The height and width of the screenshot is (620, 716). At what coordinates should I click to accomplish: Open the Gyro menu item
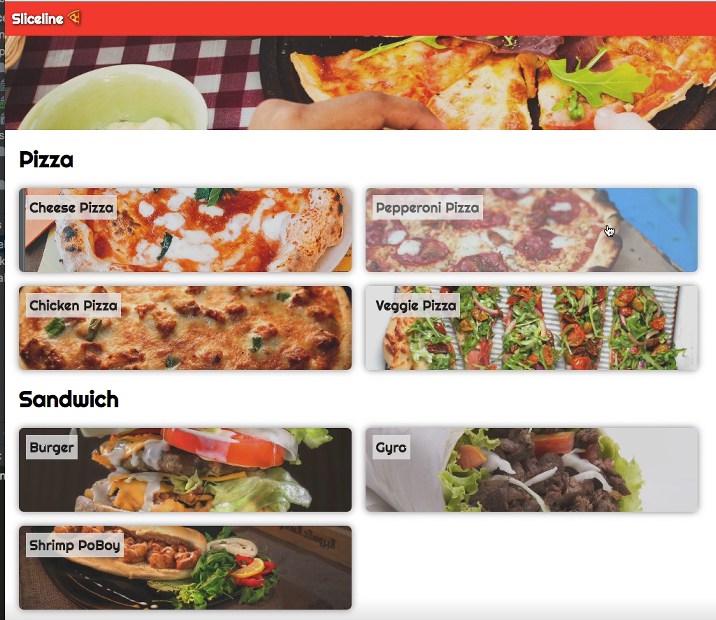[532, 470]
